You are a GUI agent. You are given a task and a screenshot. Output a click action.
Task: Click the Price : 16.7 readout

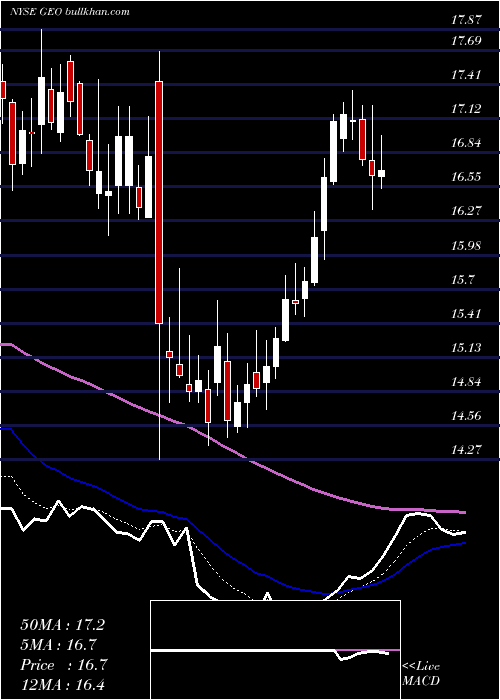[64, 665]
